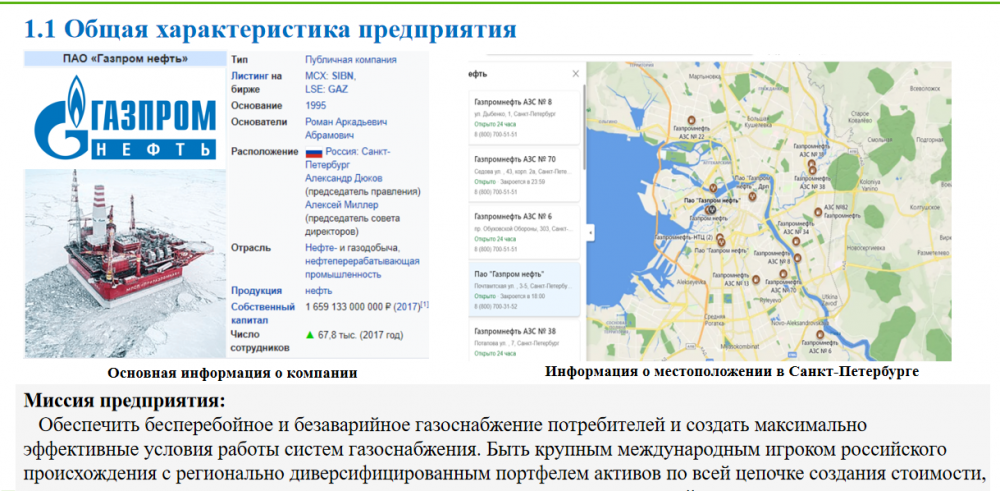Click the АЗС № 22 map marker
The width and height of the screenshot is (1000, 491).
[691, 119]
